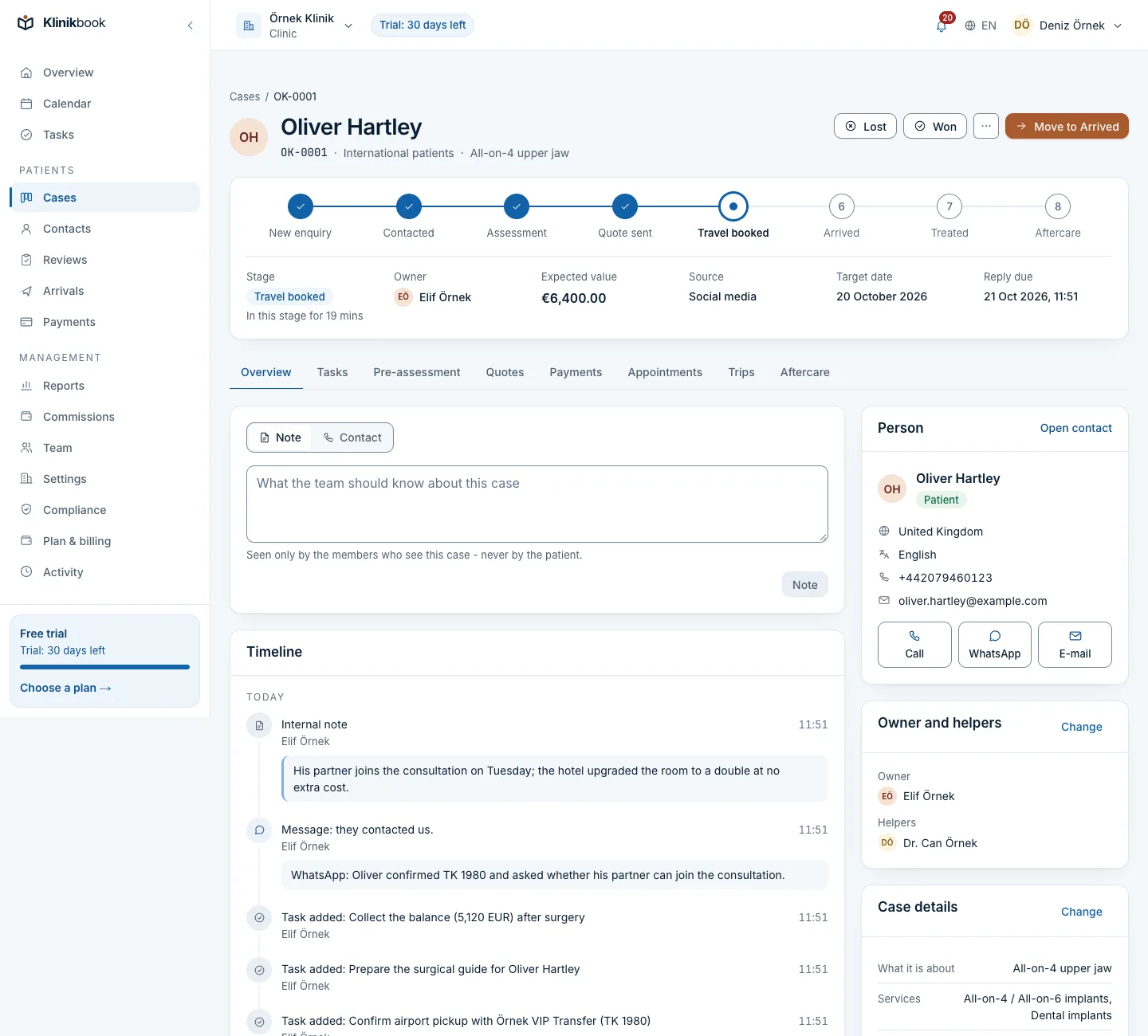Switch to the Trips tab
Viewport: 1148px width, 1036px height.
coord(741,372)
